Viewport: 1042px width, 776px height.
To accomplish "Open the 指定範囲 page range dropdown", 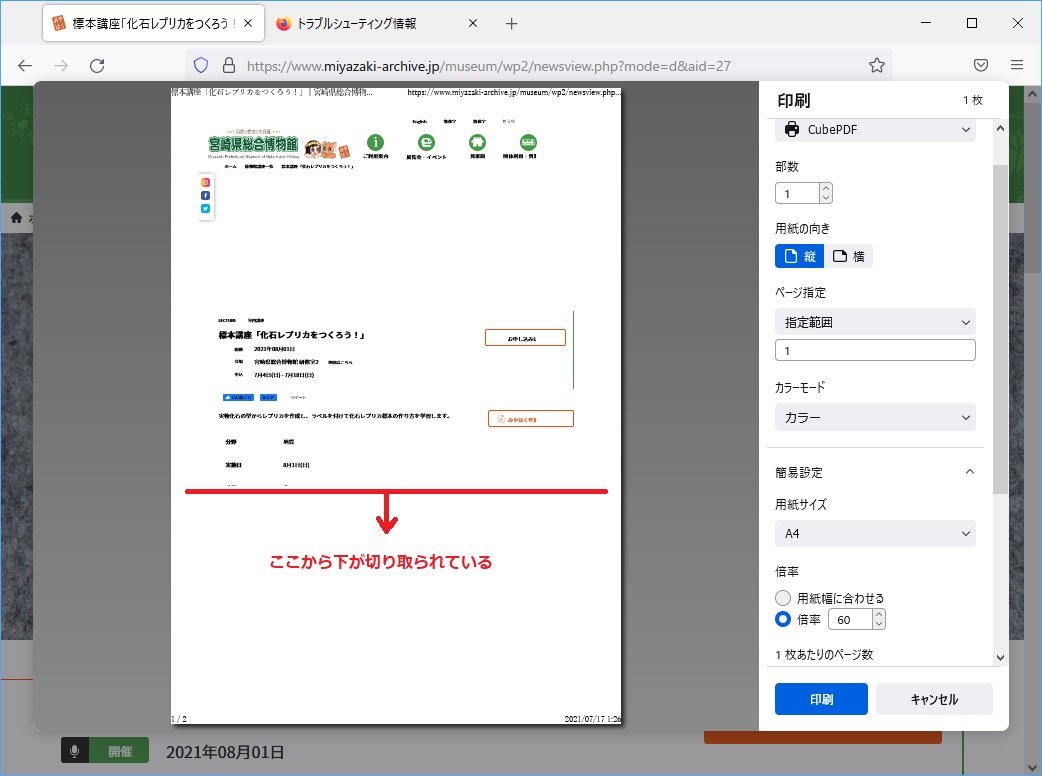I will point(875,322).
